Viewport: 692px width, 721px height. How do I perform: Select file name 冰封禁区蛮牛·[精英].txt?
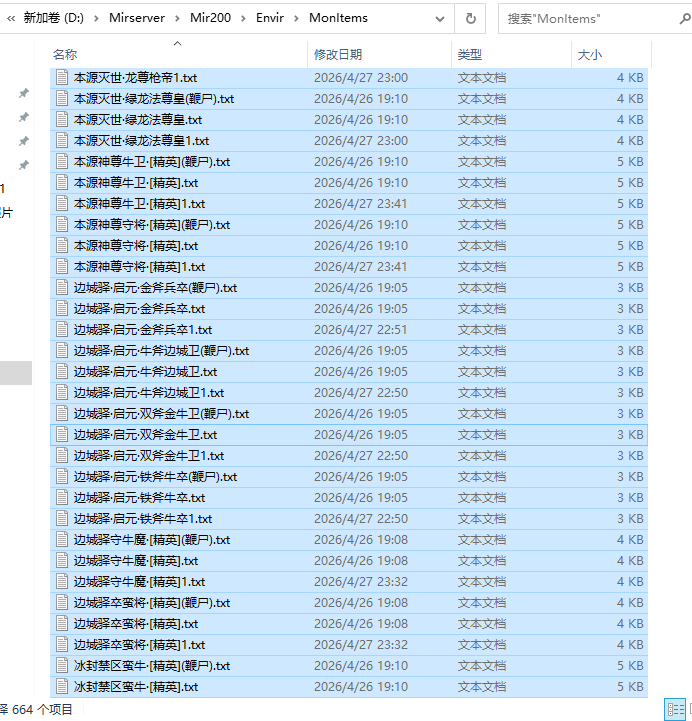pyautogui.click(x=136, y=687)
